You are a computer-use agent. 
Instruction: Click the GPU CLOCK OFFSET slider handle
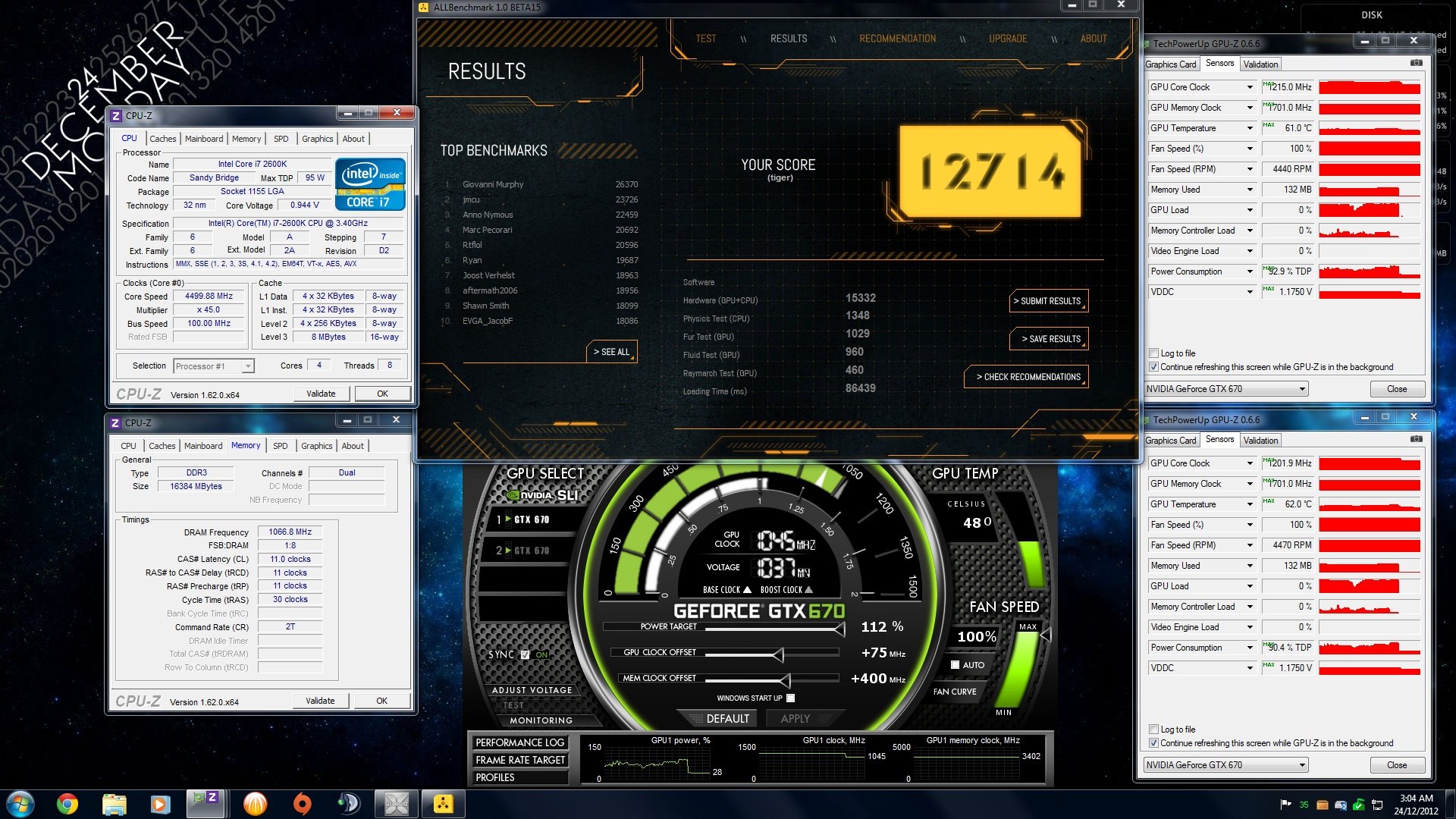click(779, 654)
